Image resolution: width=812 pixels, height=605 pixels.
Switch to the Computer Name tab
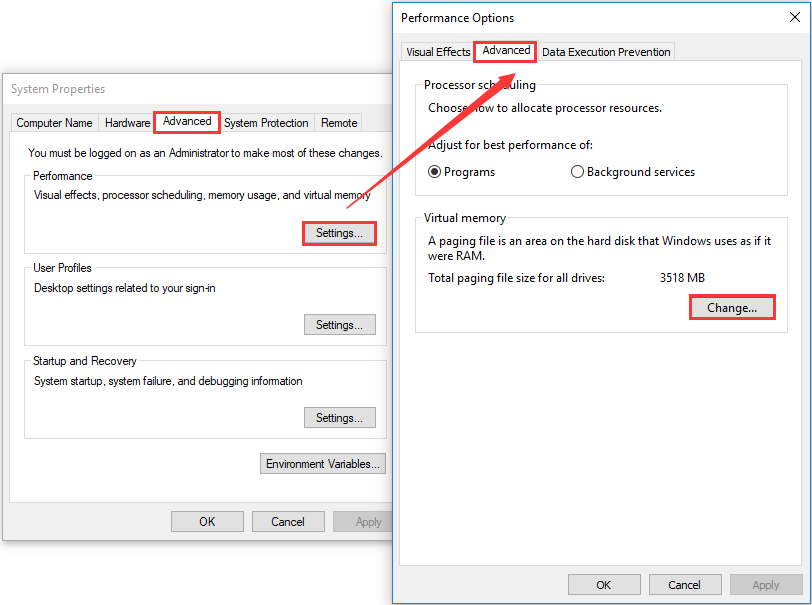tap(54, 122)
